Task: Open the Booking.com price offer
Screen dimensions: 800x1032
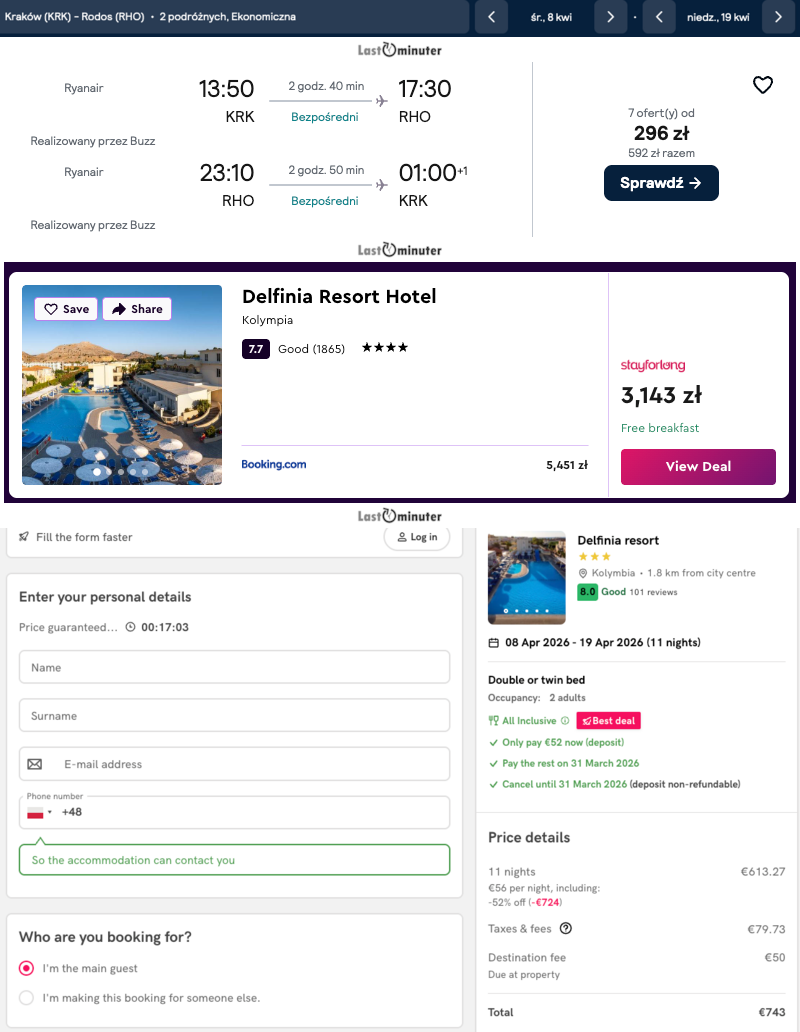Action: pos(274,464)
